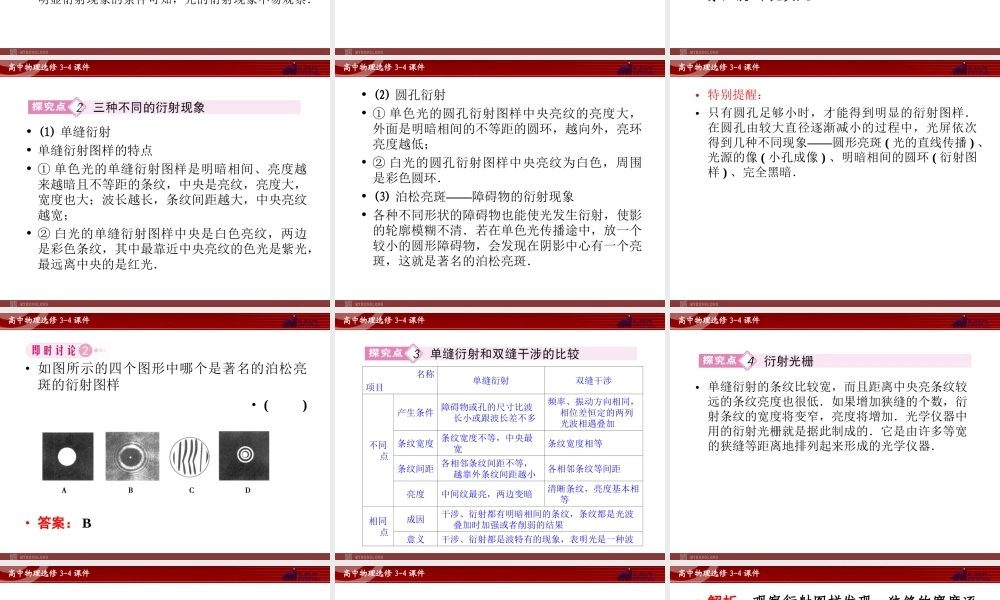Screen dimensions: 1000x600
Task: Select the 探究点 4 badge icon
Action: click(729, 360)
